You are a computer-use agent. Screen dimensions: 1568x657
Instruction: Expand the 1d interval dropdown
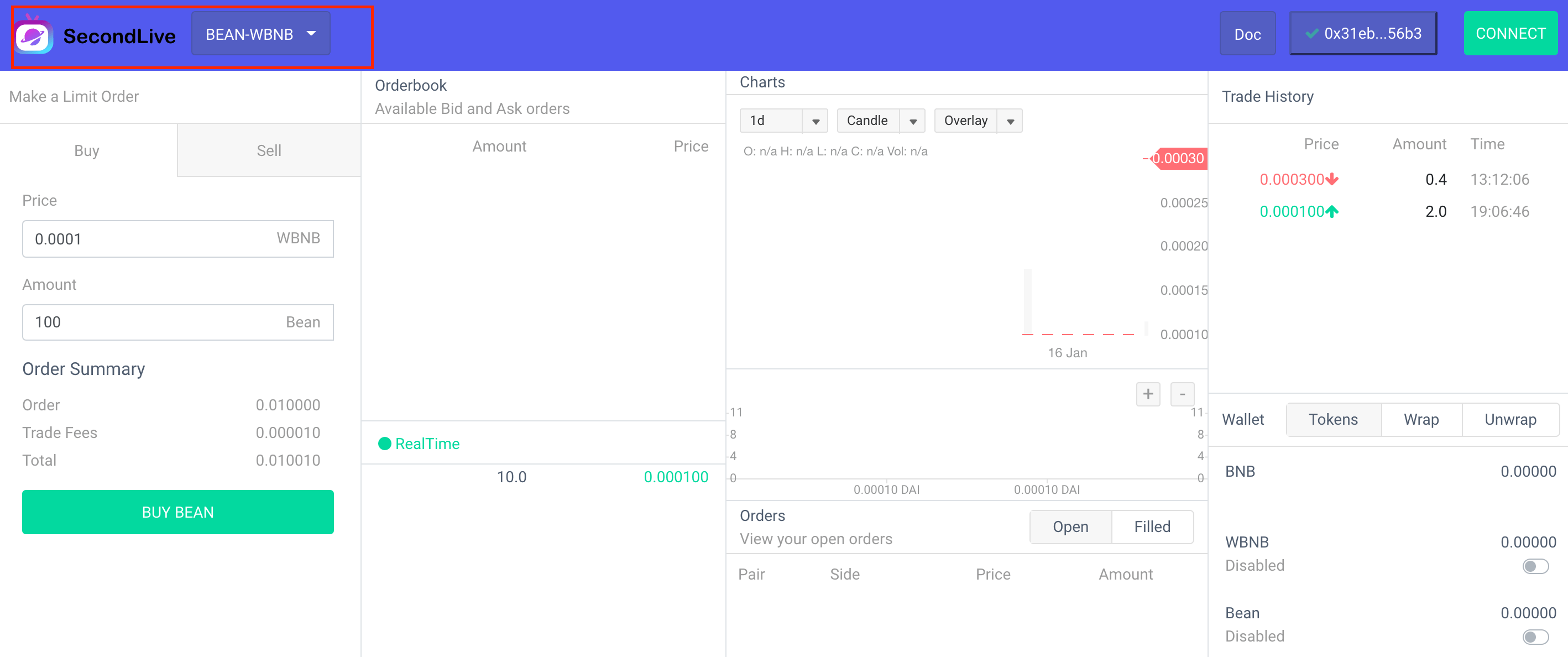point(815,121)
